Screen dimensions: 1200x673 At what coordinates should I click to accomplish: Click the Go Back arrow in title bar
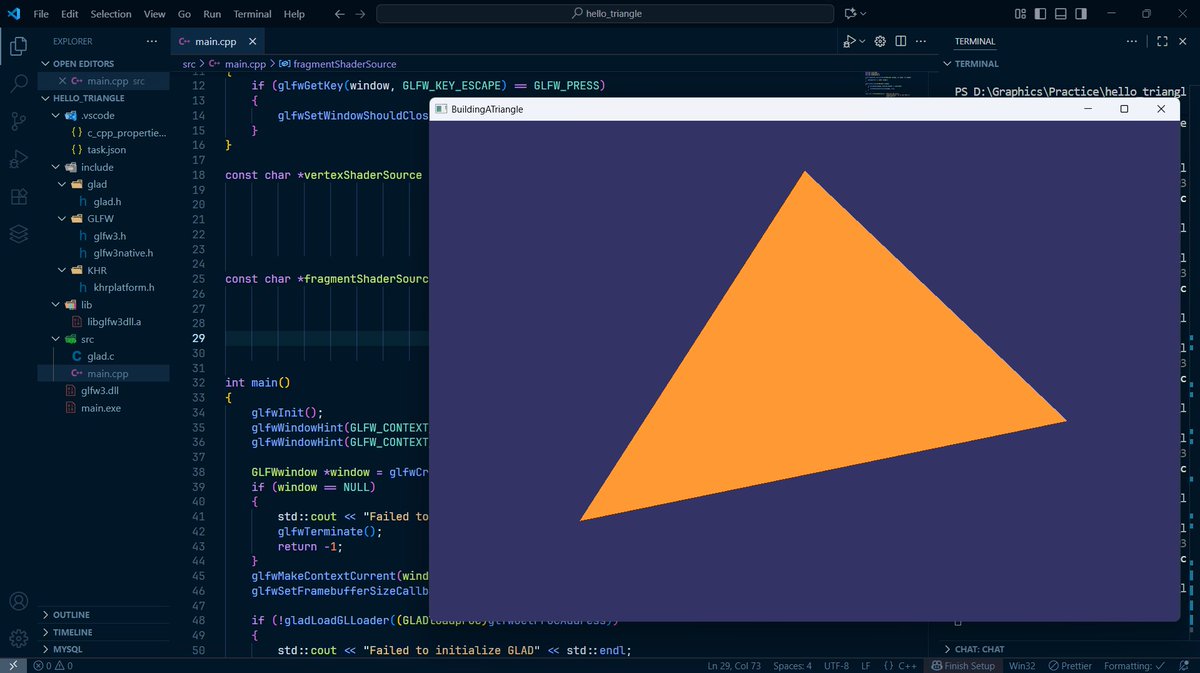[338, 14]
